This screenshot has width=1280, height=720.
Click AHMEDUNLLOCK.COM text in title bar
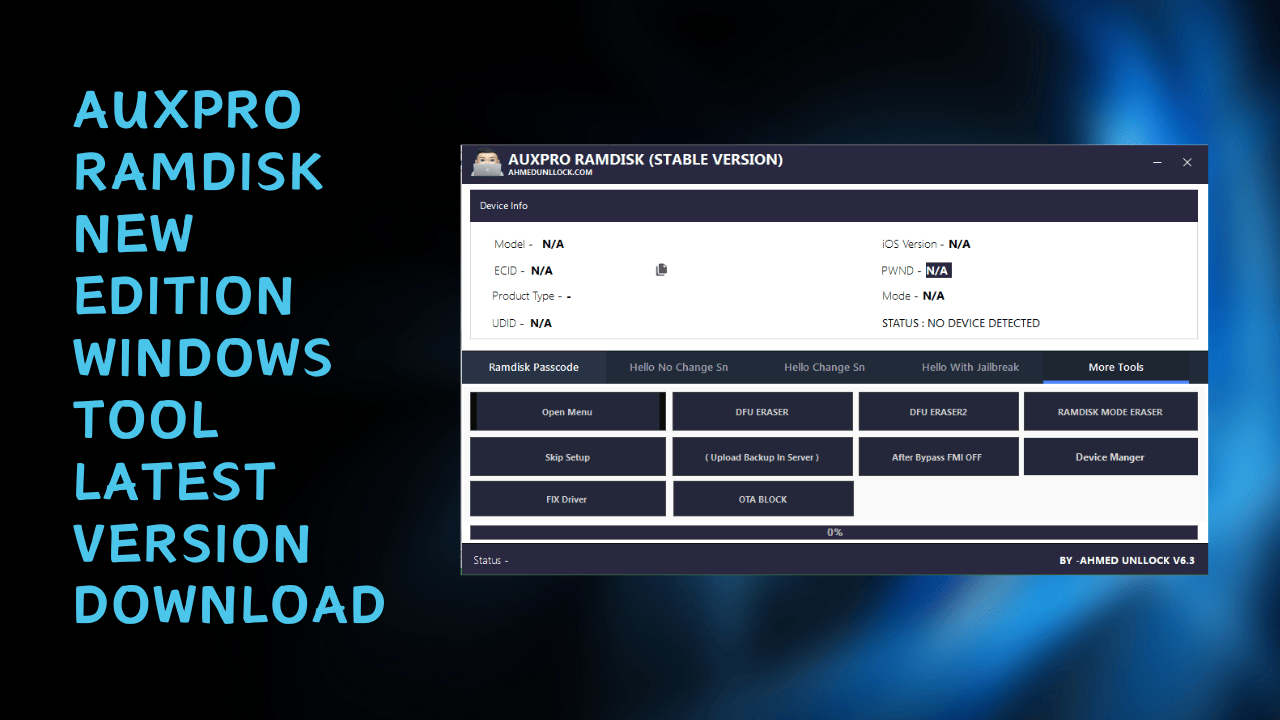pos(550,172)
